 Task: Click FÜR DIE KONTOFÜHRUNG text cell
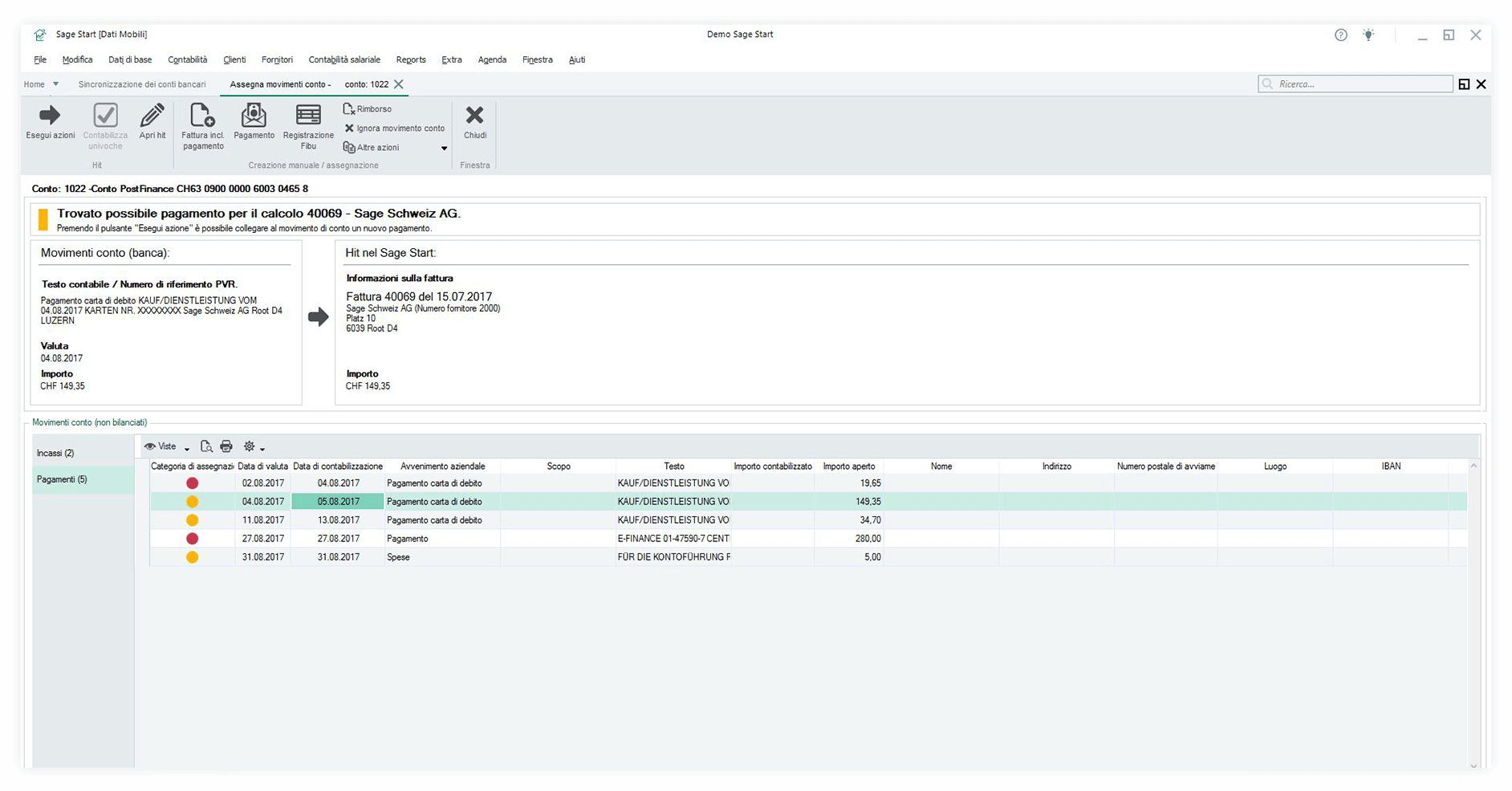(673, 557)
